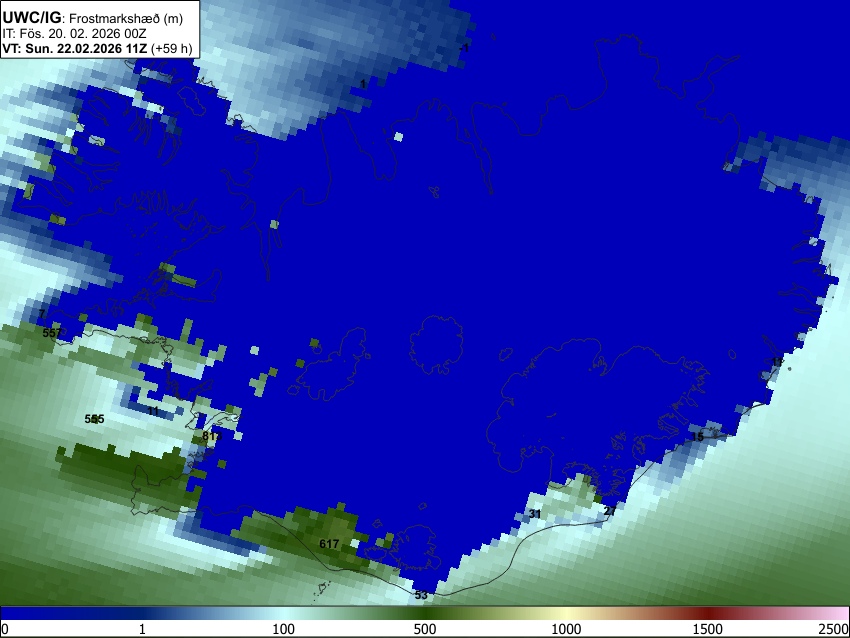Click the 'IT: Fös. 20. 02. 2026 00Z' line
This screenshot has width=850, height=638.
pyautogui.click(x=74, y=34)
